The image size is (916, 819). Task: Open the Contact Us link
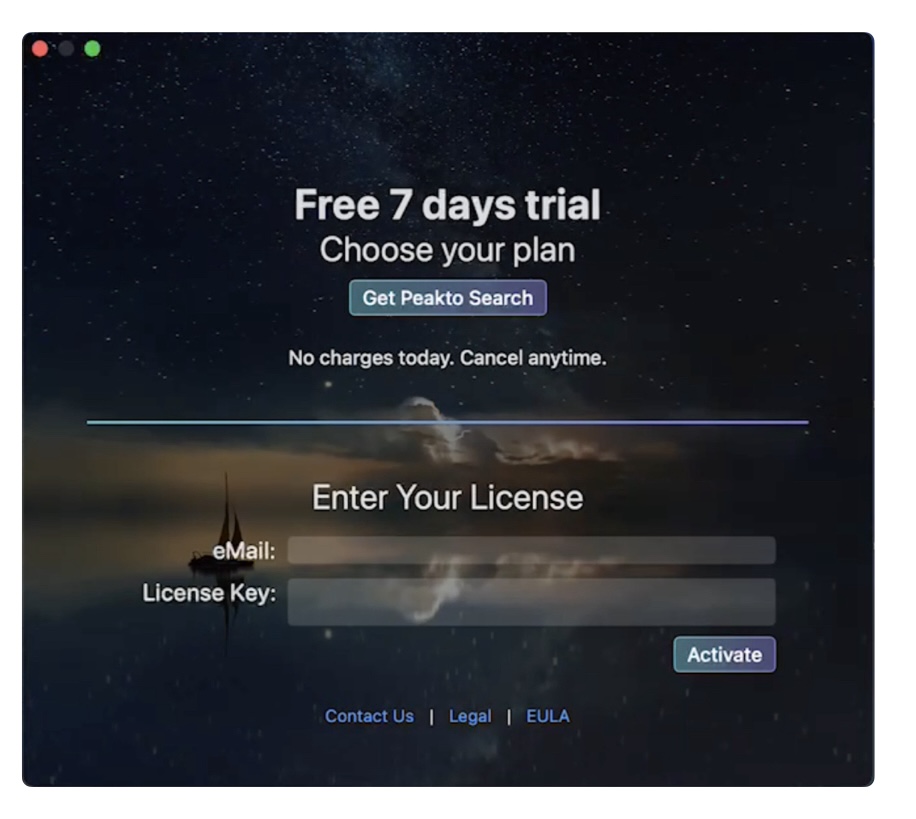(x=369, y=716)
